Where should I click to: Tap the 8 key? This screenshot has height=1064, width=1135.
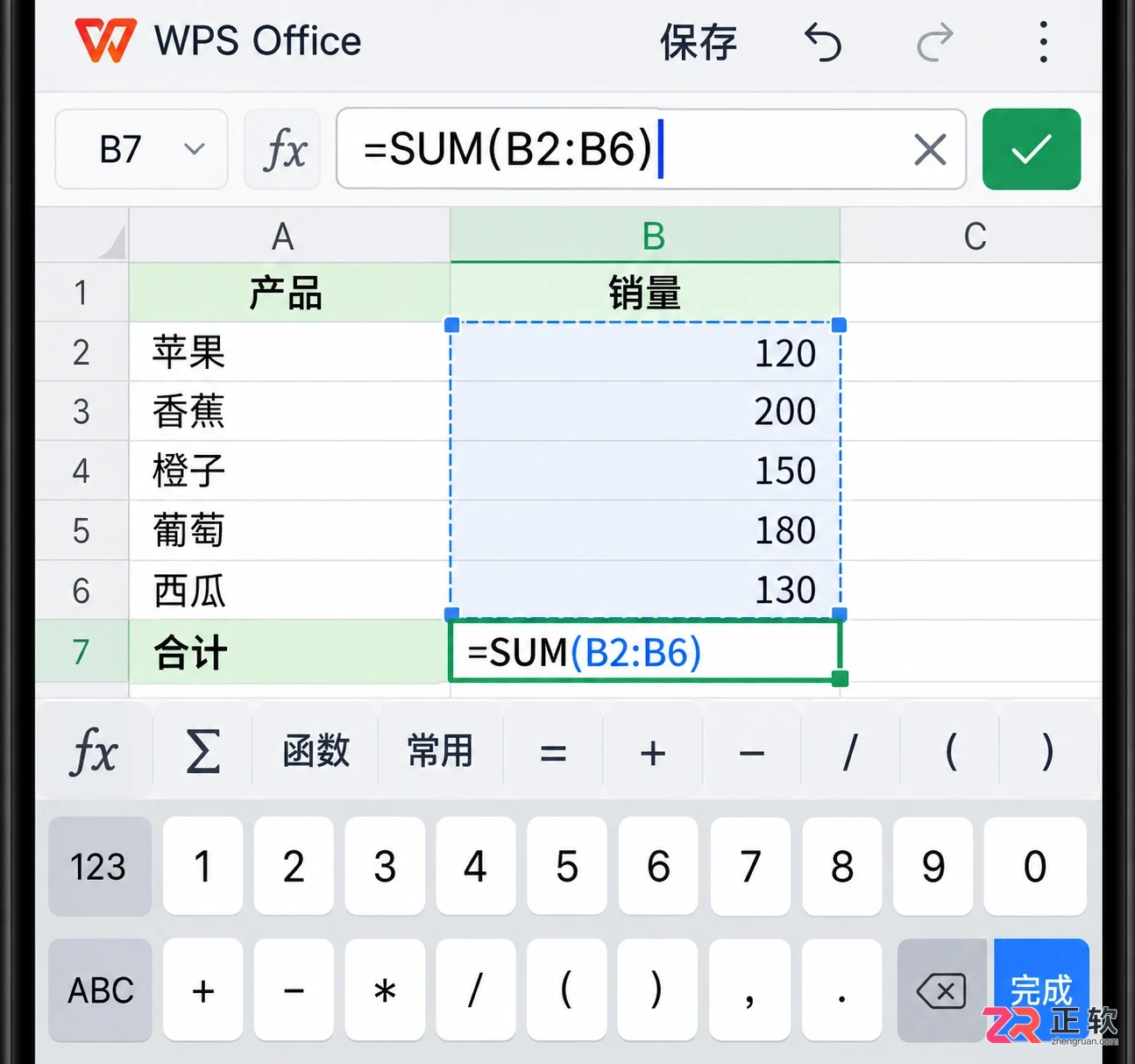tap(841, 866)
